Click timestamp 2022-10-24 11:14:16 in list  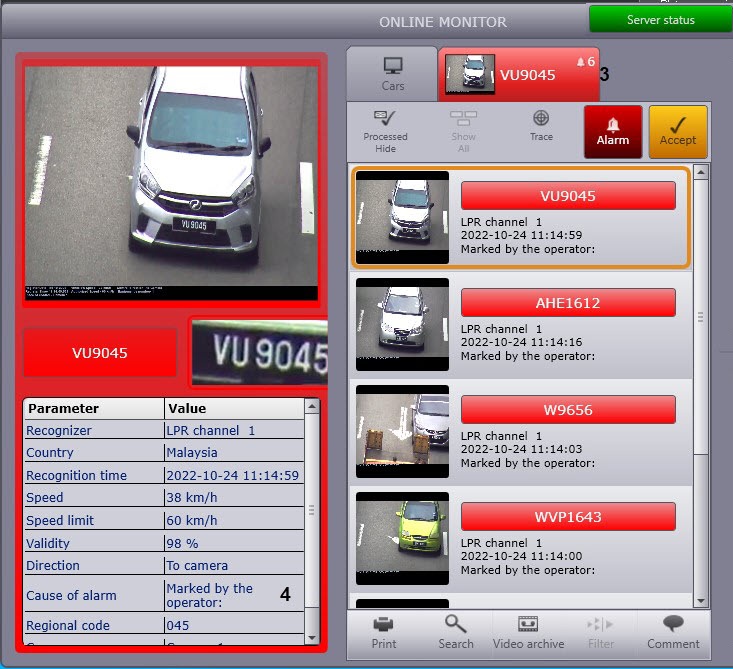click(521, 342)
